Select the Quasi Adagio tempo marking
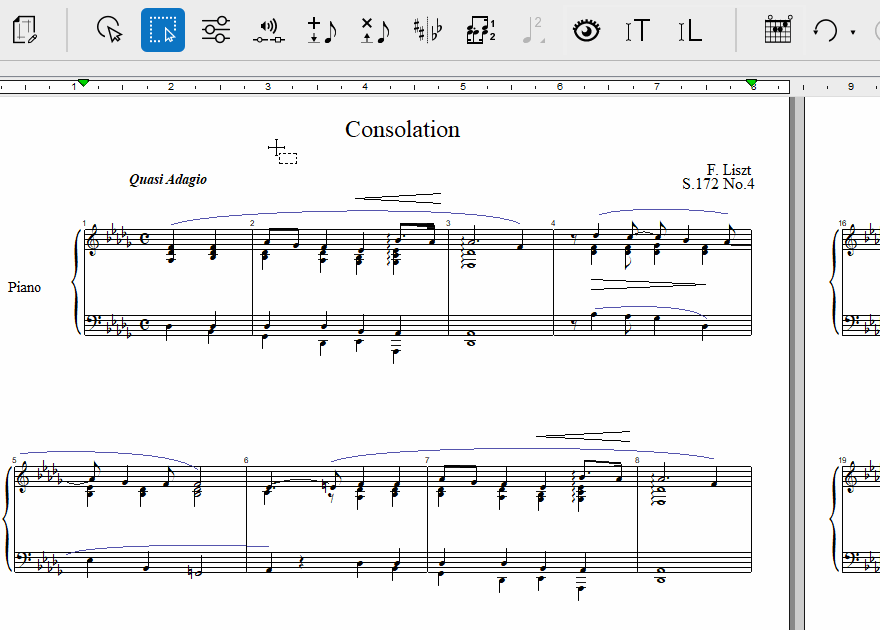The width and height of the screenshot is (880, 630). tap(168, 180)
